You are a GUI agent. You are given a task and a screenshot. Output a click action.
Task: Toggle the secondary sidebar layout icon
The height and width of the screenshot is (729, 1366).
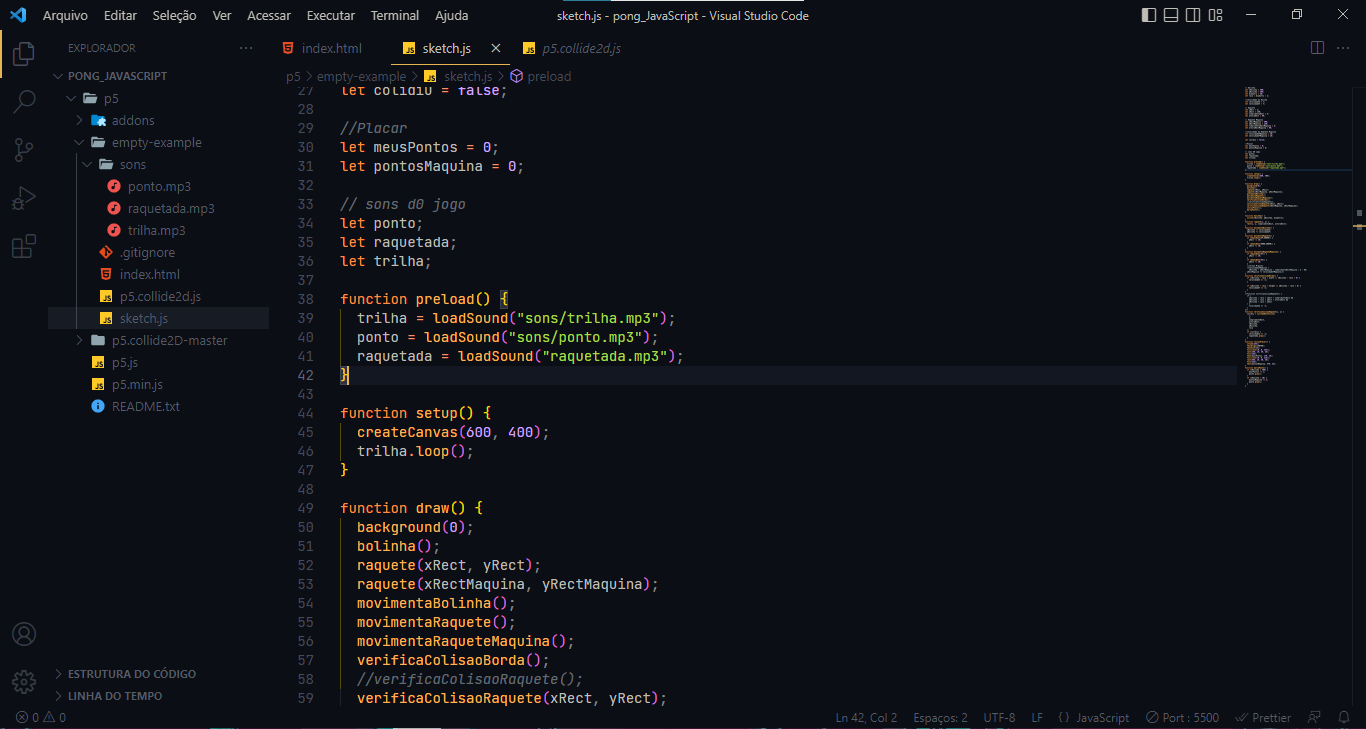pyautogui.click(x=1193, y=15)
